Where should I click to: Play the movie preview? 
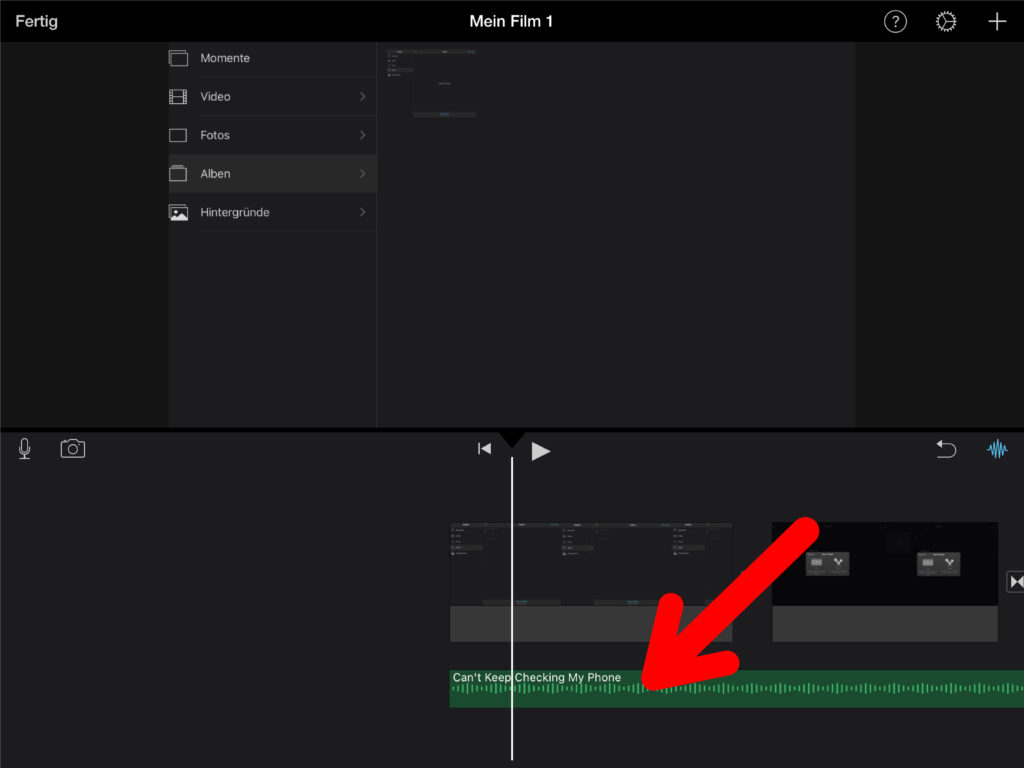(541, 451)
